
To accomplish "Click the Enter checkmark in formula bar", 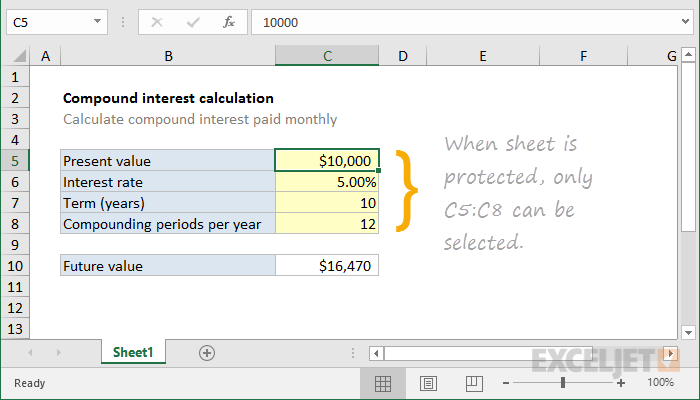I will [193, 22].
